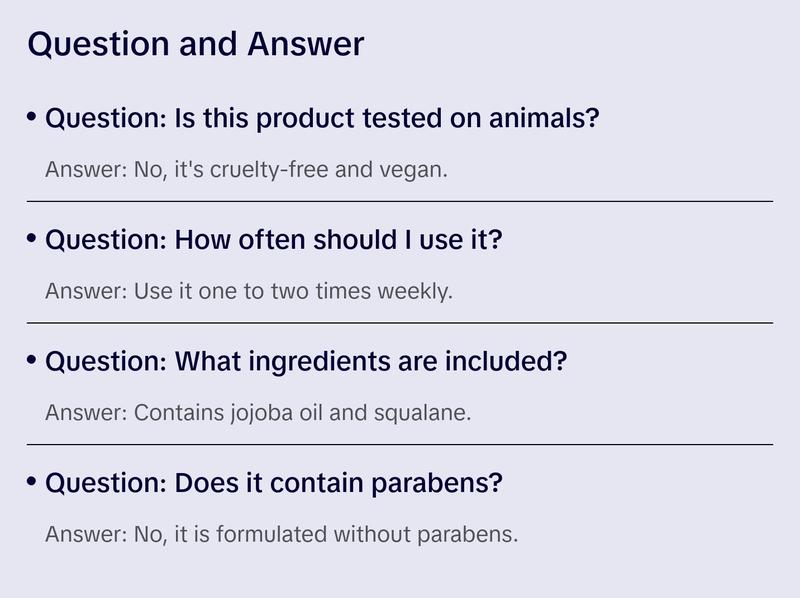
Task: Click the answer "No, it's cruelty-free and vegan."
Action: [246, 169]
